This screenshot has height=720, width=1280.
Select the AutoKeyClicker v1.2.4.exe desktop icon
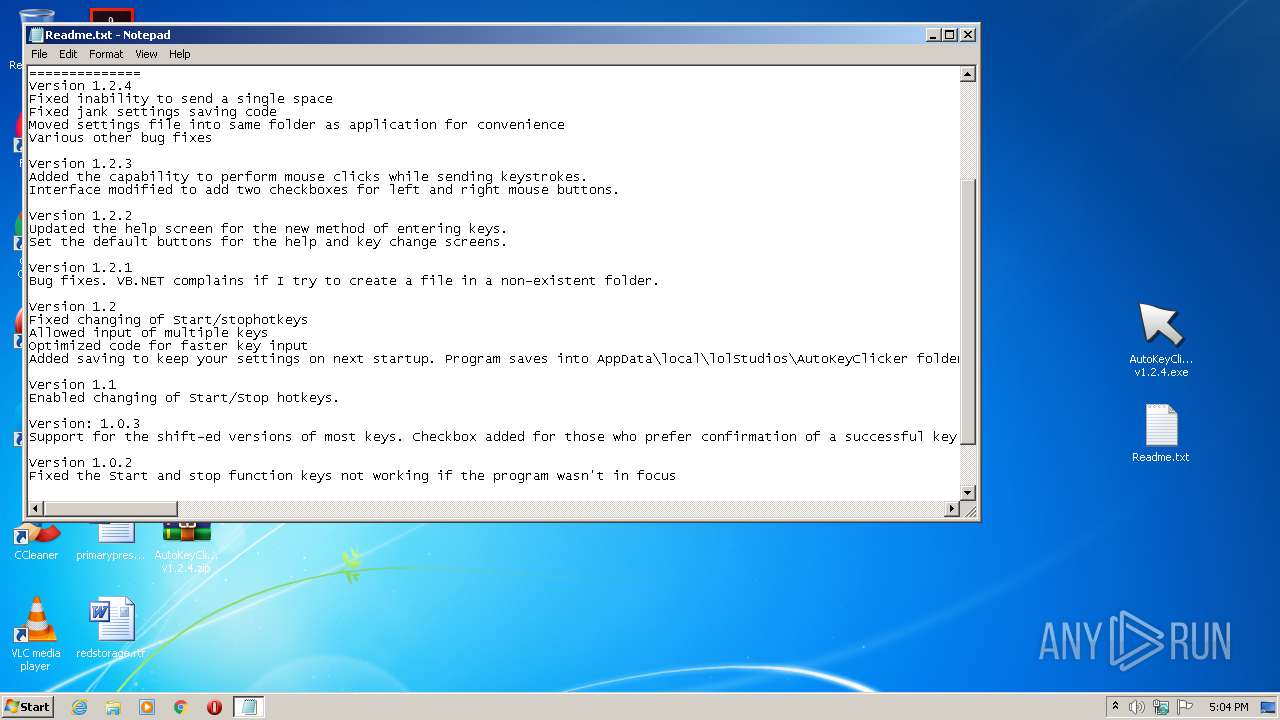[x=1160, y=340]
